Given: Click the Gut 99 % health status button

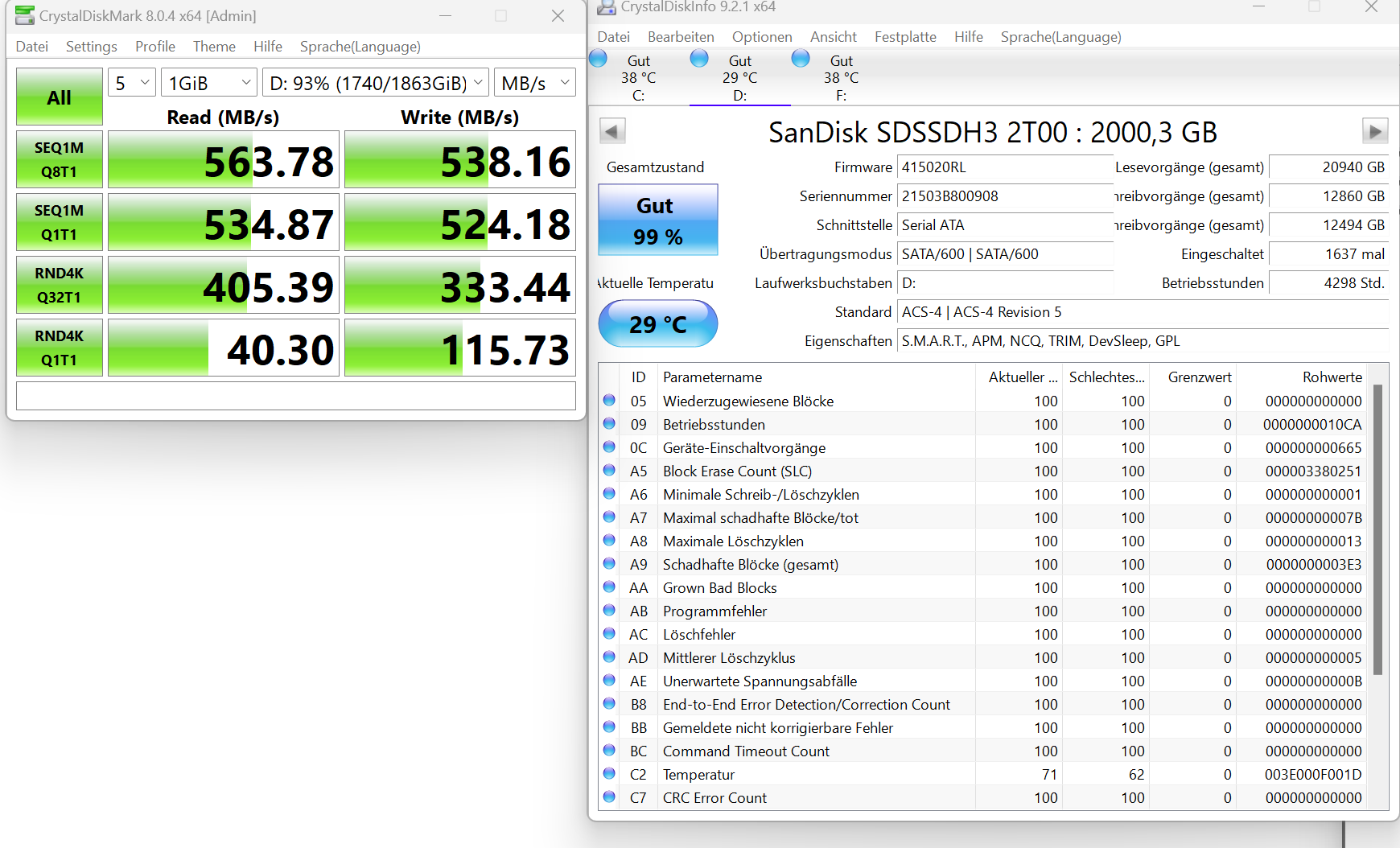Looking at the screenshot, I should (x=658, y=220).
